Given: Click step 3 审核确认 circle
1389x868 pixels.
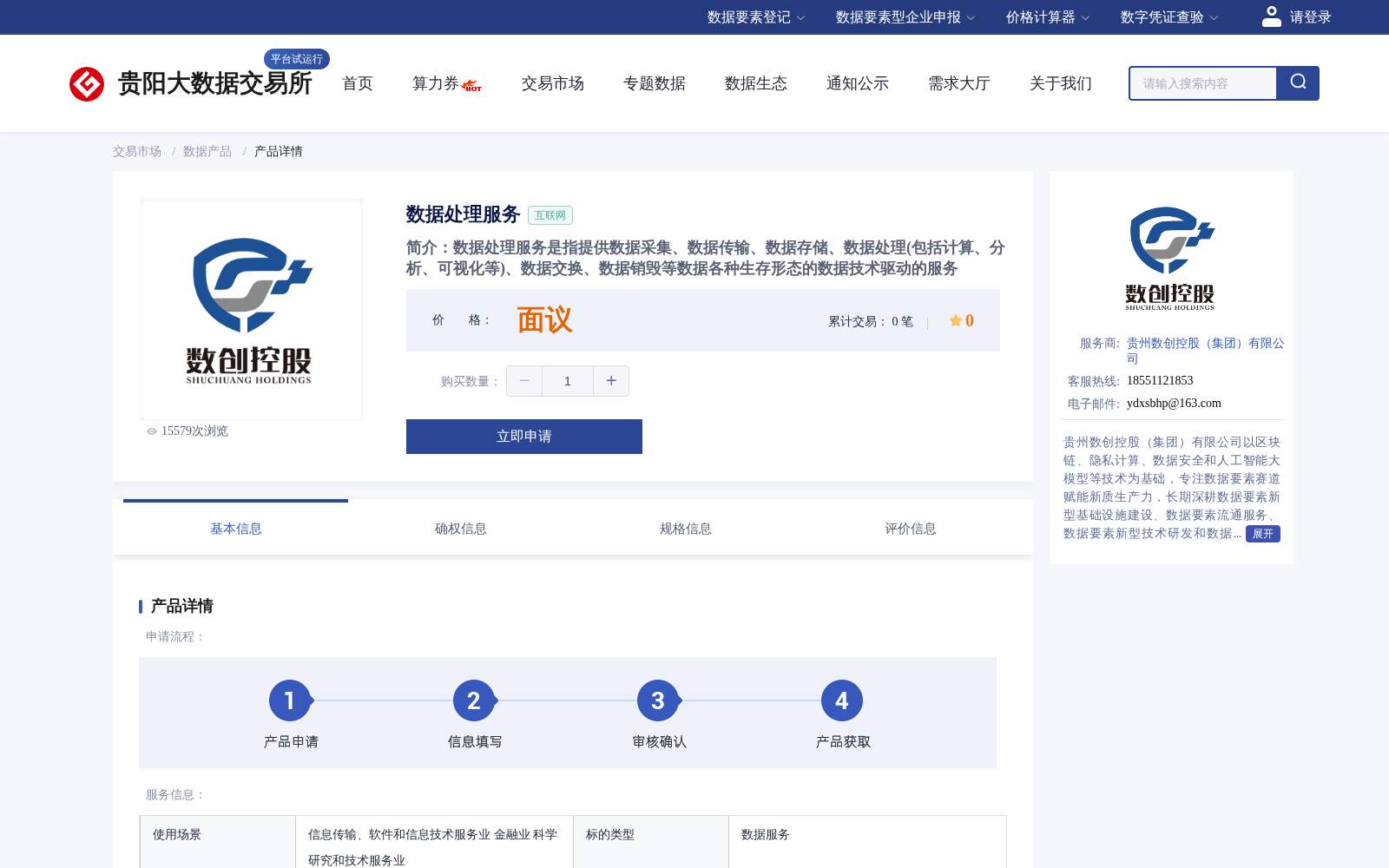Looking at the screenshot, I should click(658, 700).
